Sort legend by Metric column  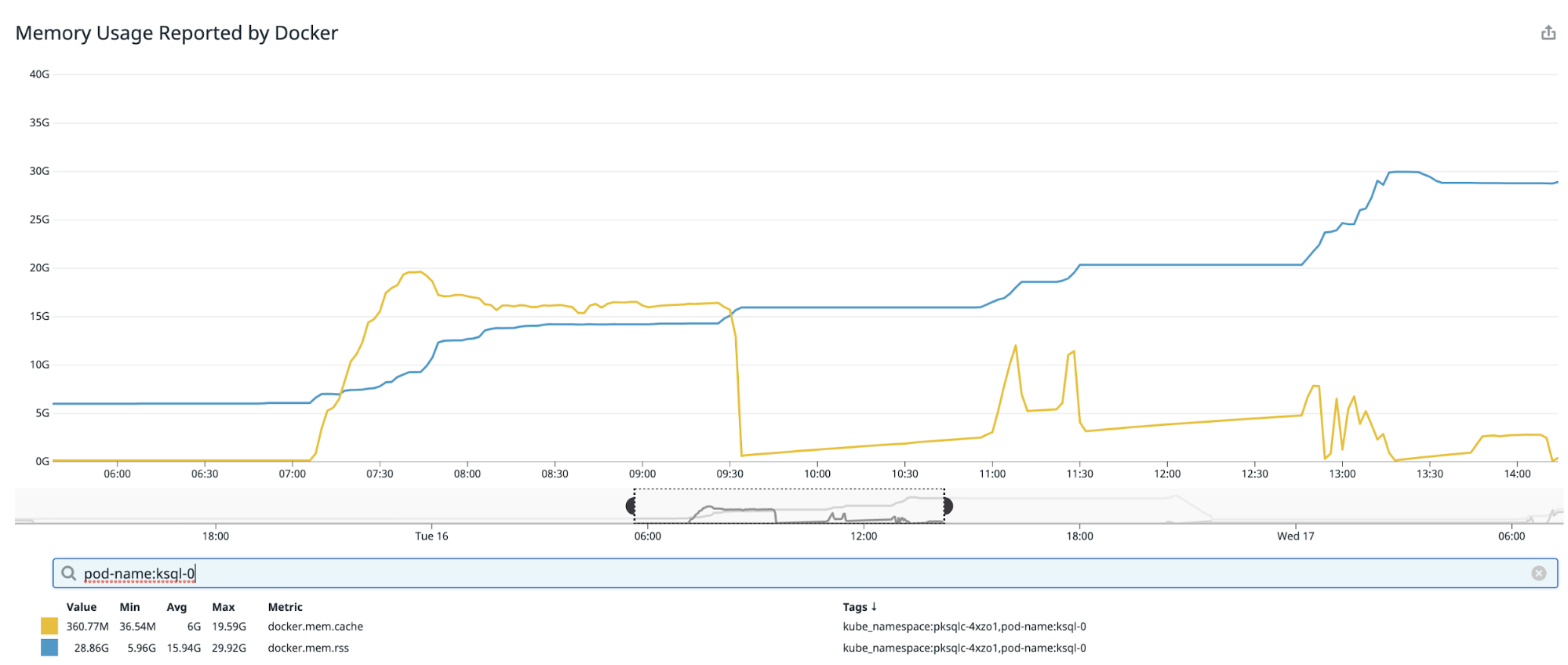pos(285,607)
